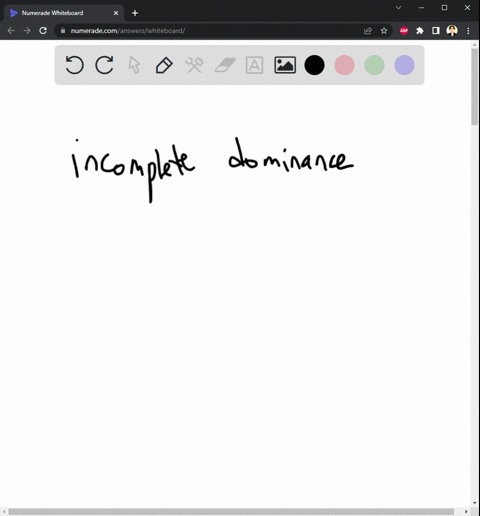The height and width of the screenshot is (516, 480).
Task: Select the pen drawing tool
Action: (164, 65)
